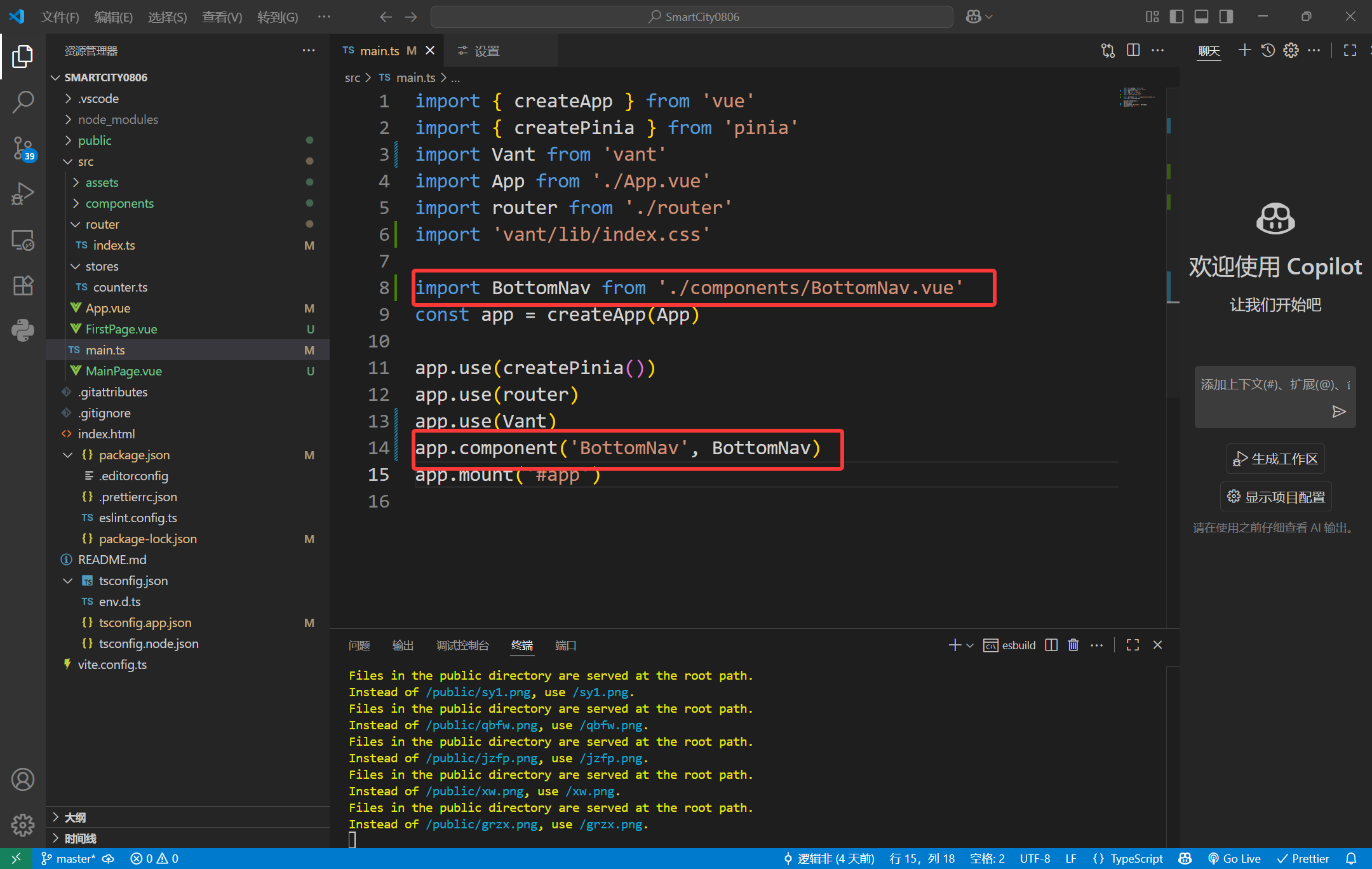The height and width of the screenshot is (869, 1372).
Task: Open the 编辑(E) menu
Action: pos(114,17)
